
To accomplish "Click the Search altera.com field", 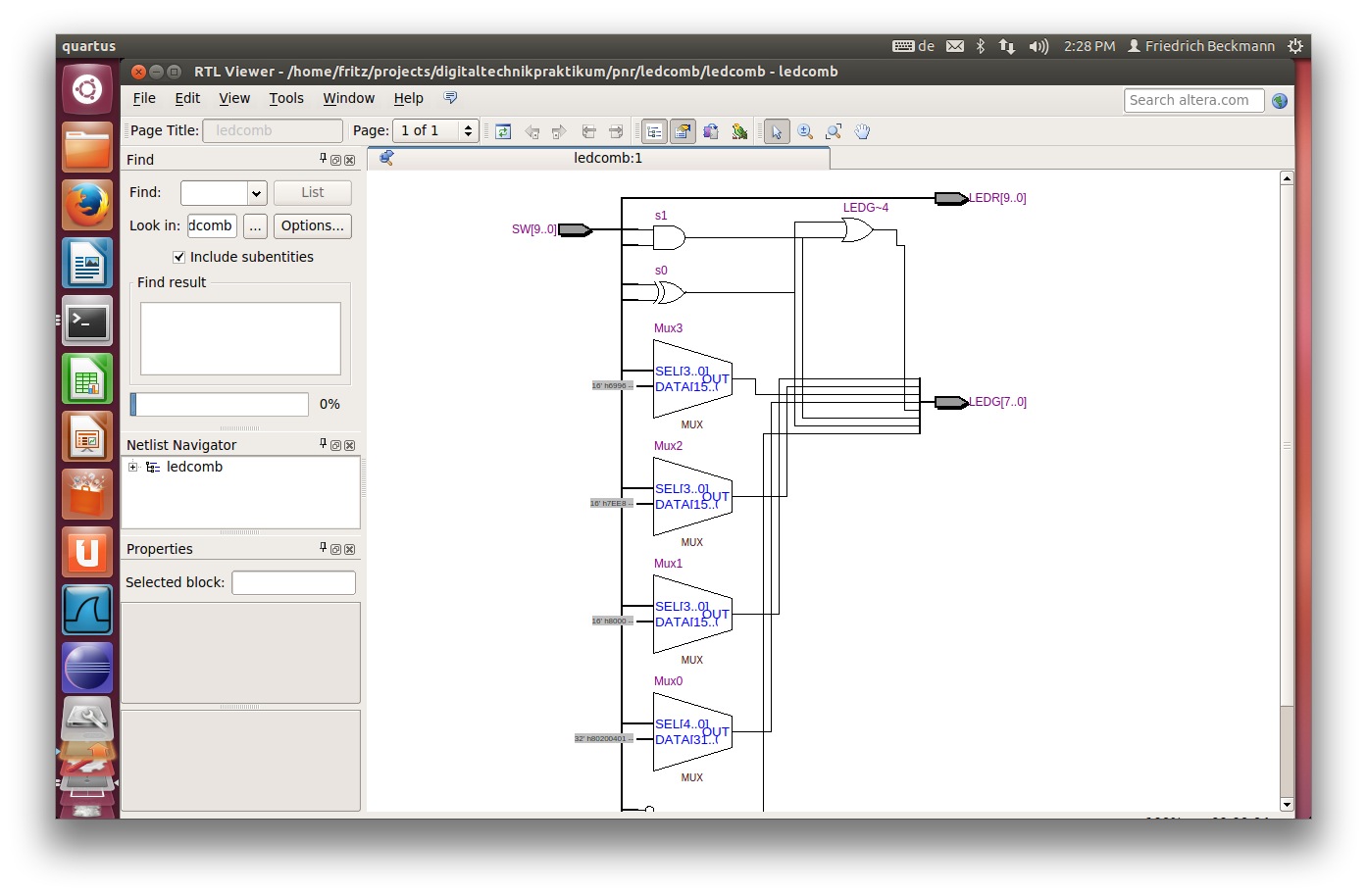I will pyautogui.click(x=1192, y=100).
